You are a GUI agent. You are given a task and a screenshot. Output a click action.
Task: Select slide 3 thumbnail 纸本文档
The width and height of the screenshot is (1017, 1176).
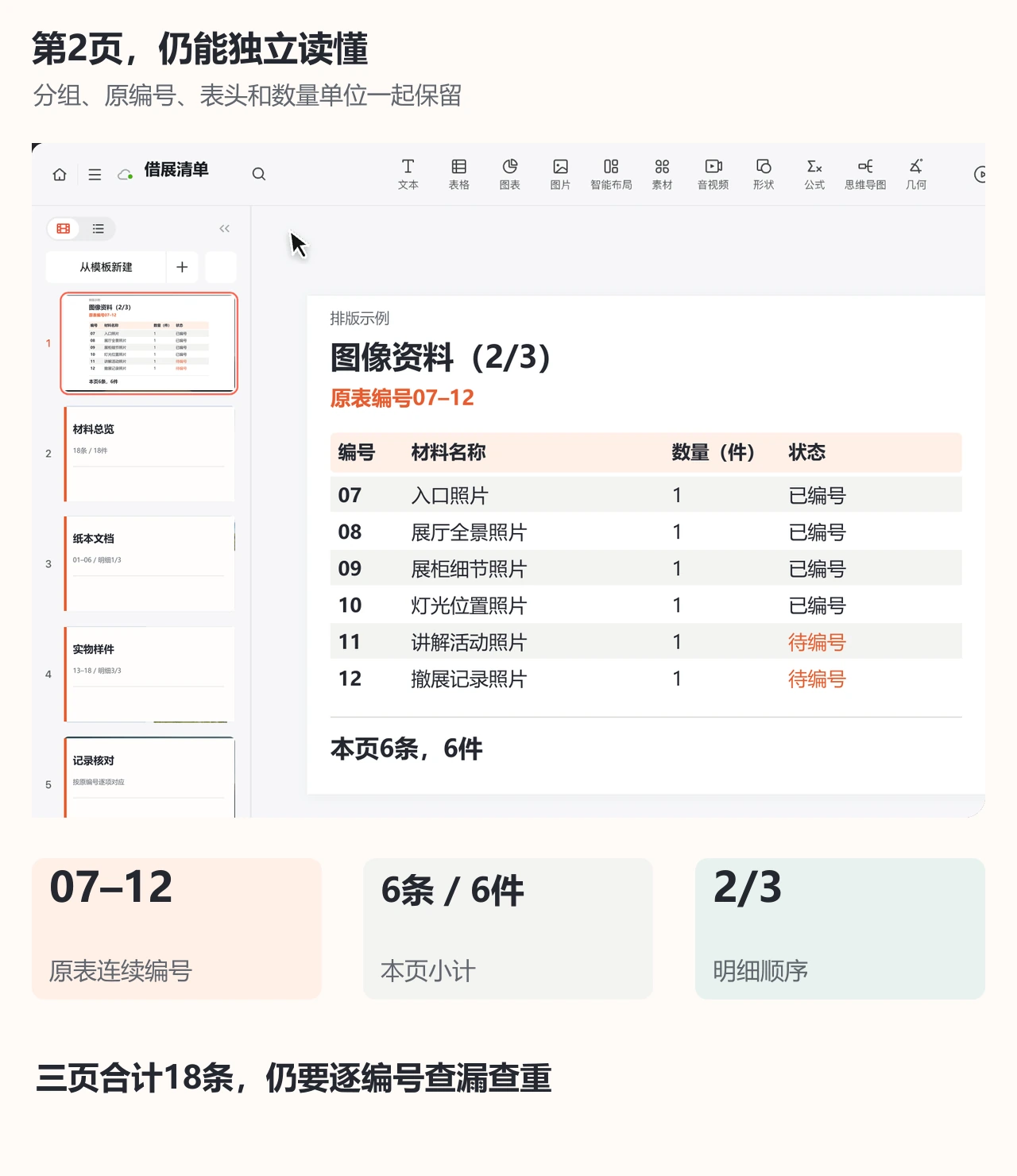click(x=149, y=564)
